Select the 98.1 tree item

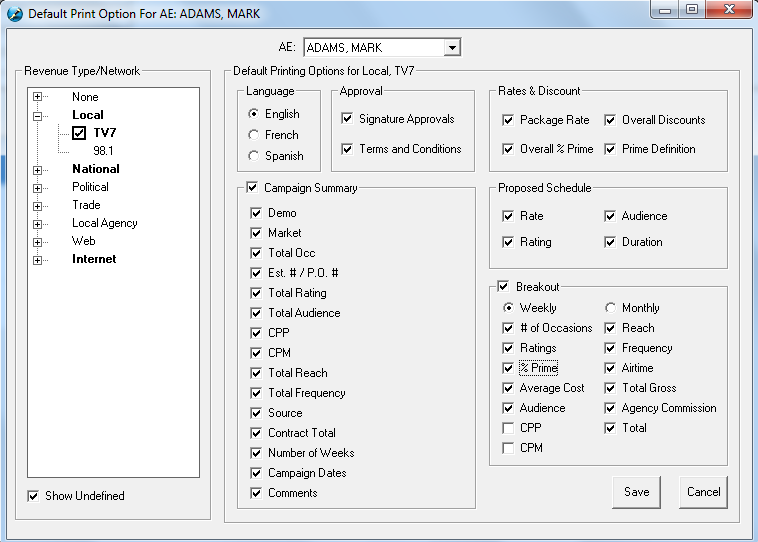tap(105, 151)
